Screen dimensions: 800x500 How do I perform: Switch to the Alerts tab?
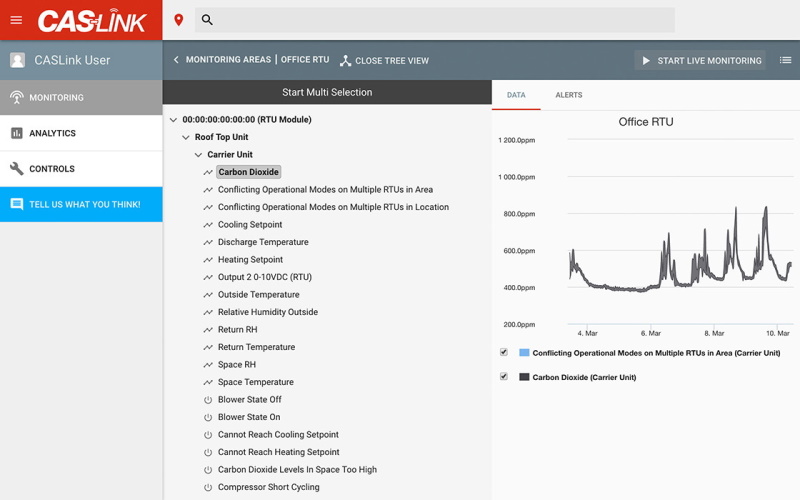(568, 95)
